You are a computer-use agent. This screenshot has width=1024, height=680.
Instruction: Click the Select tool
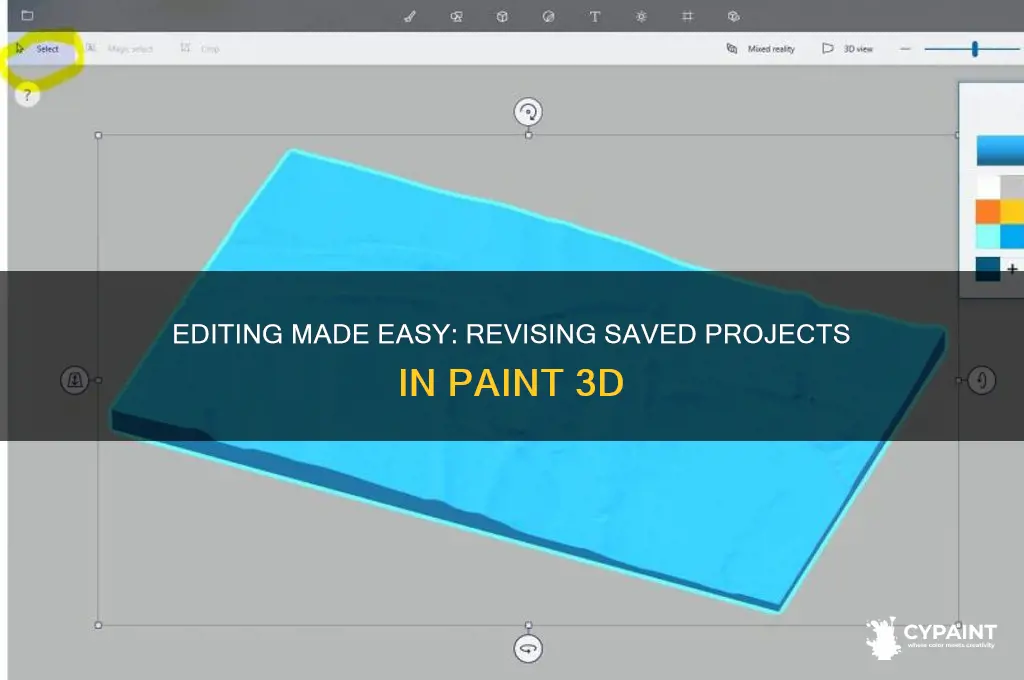pos(39,49)
